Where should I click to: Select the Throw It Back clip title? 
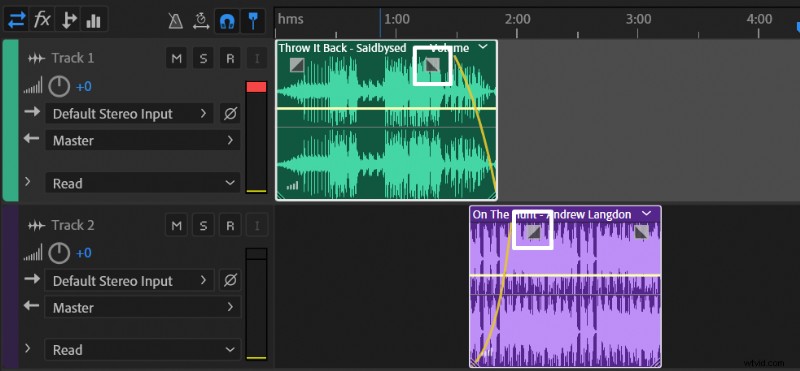[x=342, y=48]
